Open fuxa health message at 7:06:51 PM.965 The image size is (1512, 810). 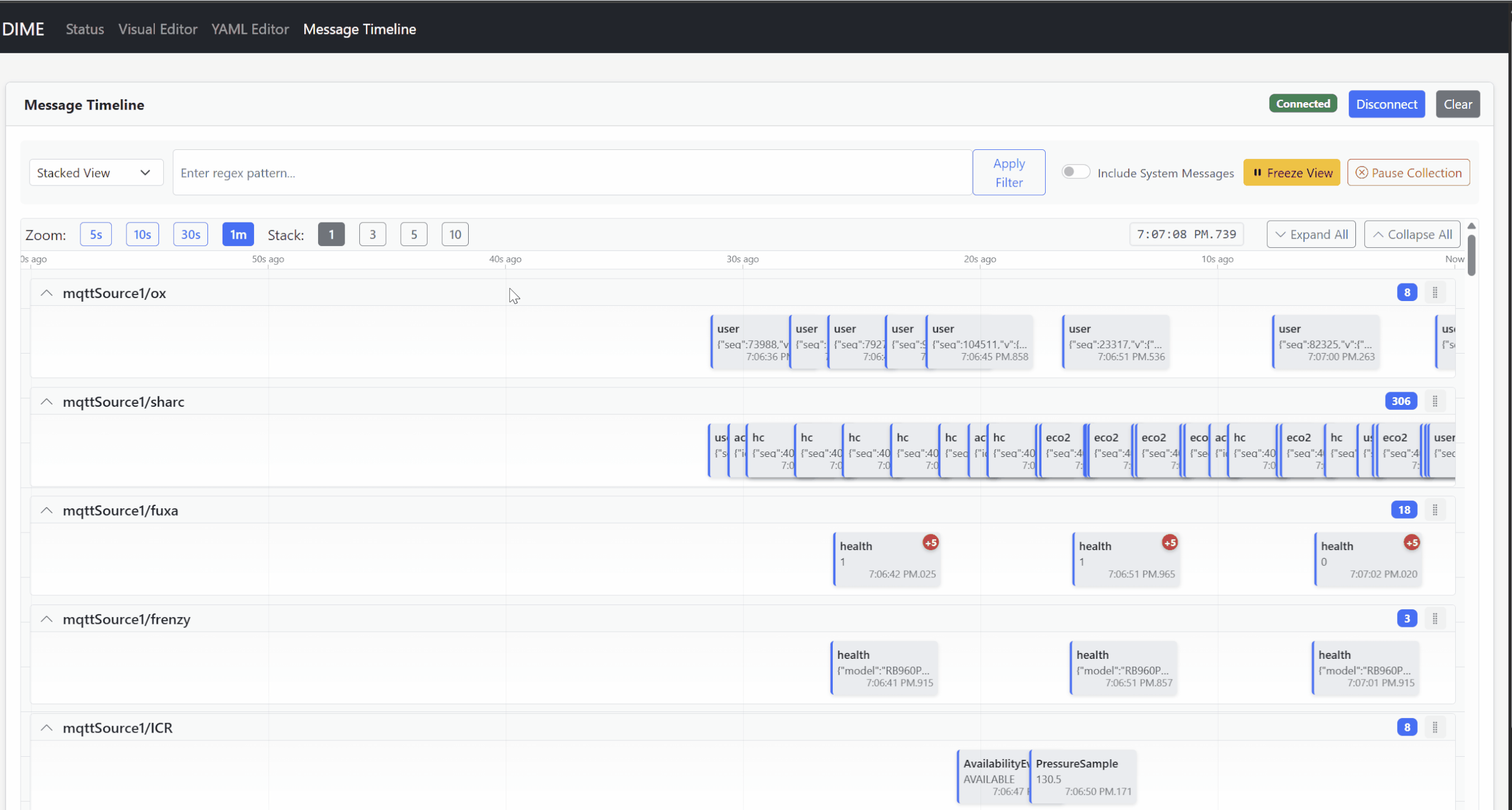1126,560
